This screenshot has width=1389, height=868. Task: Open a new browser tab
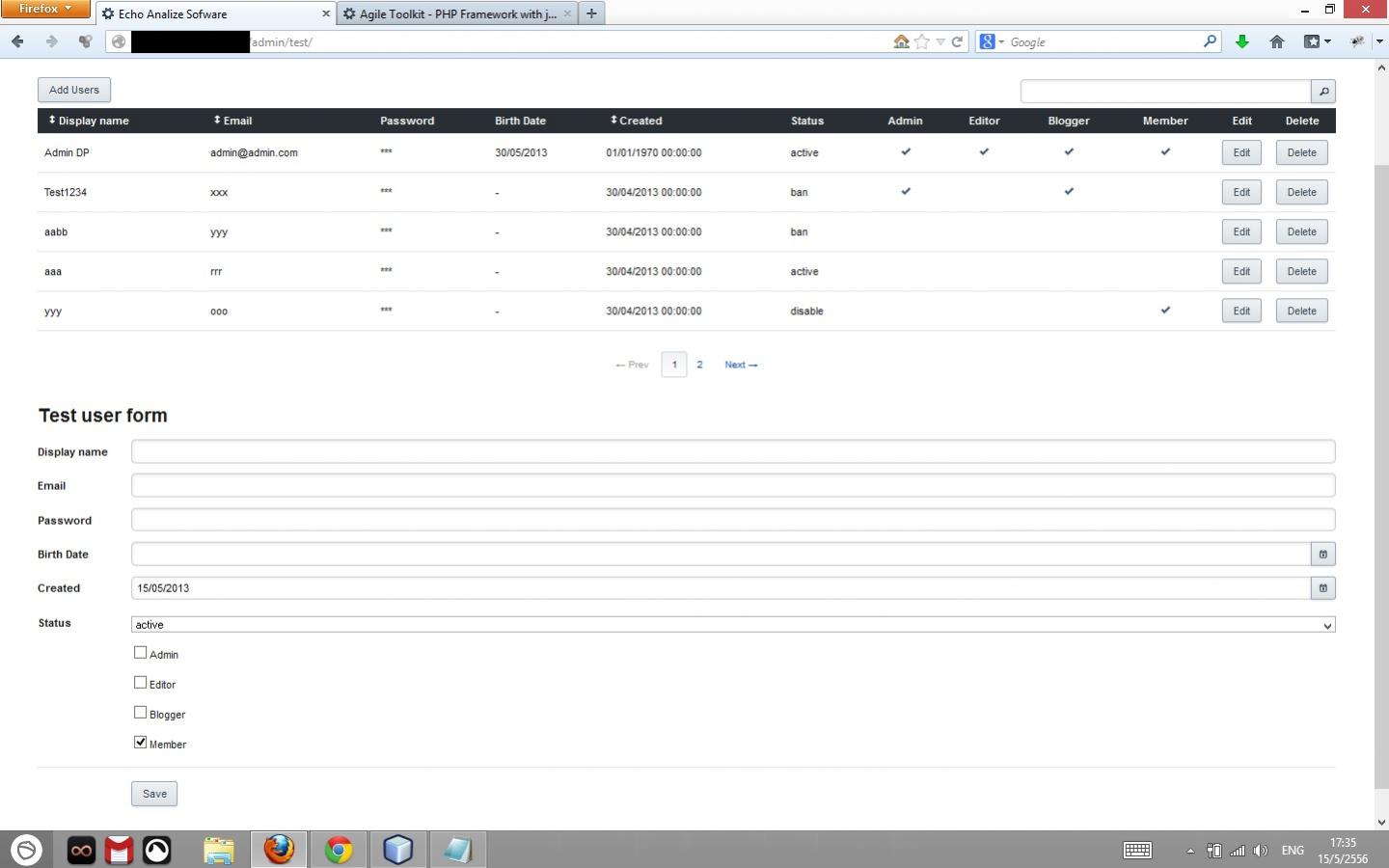(x=591, y=14)
